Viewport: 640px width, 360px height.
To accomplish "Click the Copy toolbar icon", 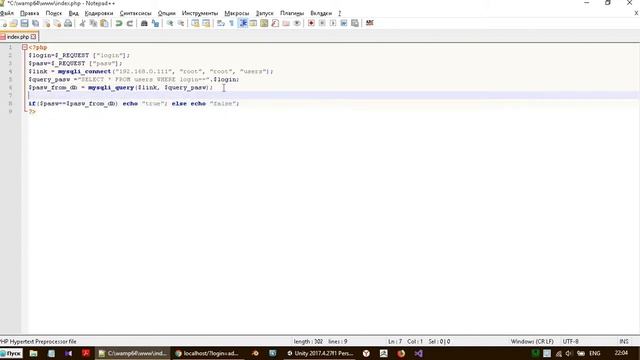I will (93, 23).
